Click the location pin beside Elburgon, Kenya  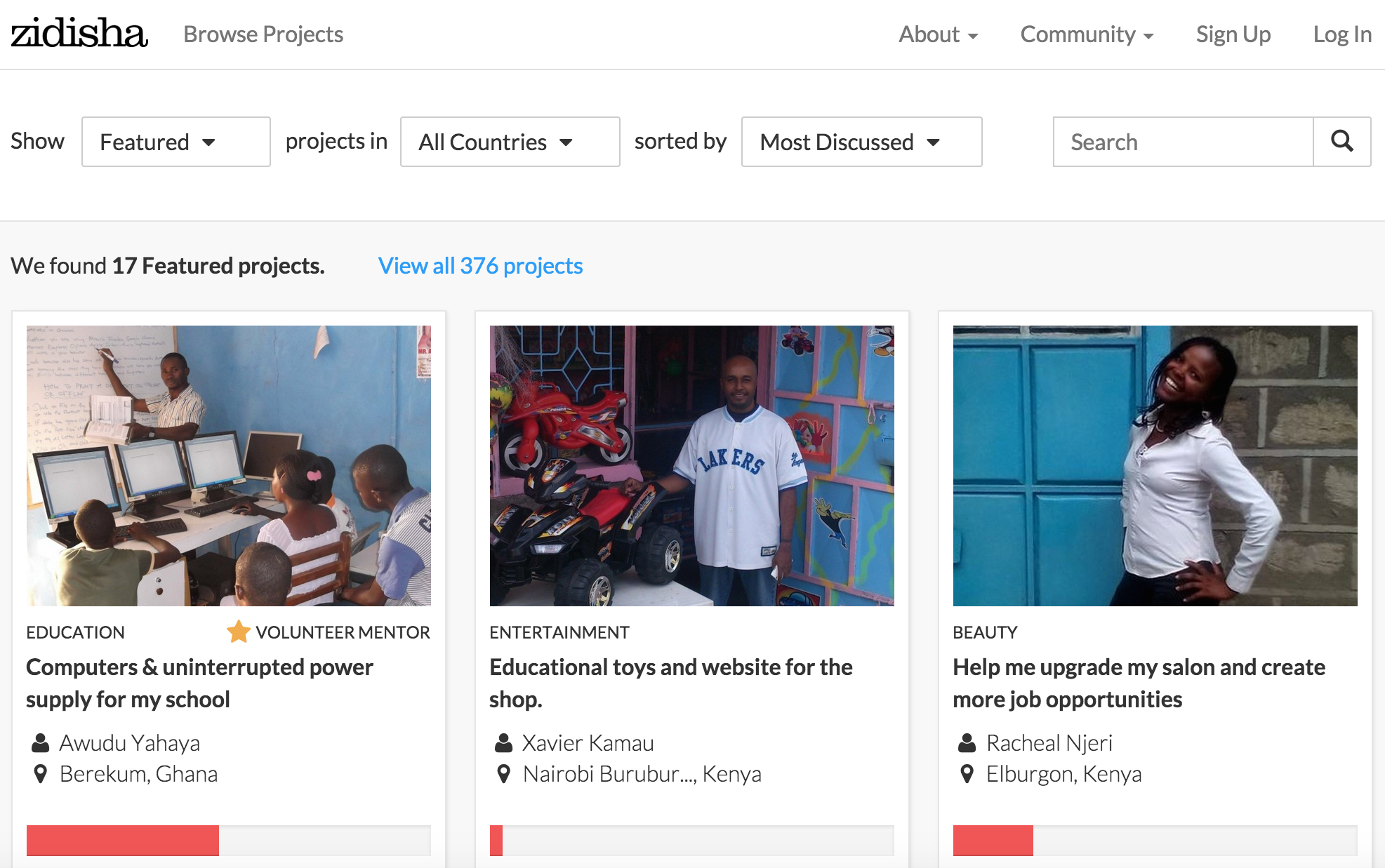point(967,774)
